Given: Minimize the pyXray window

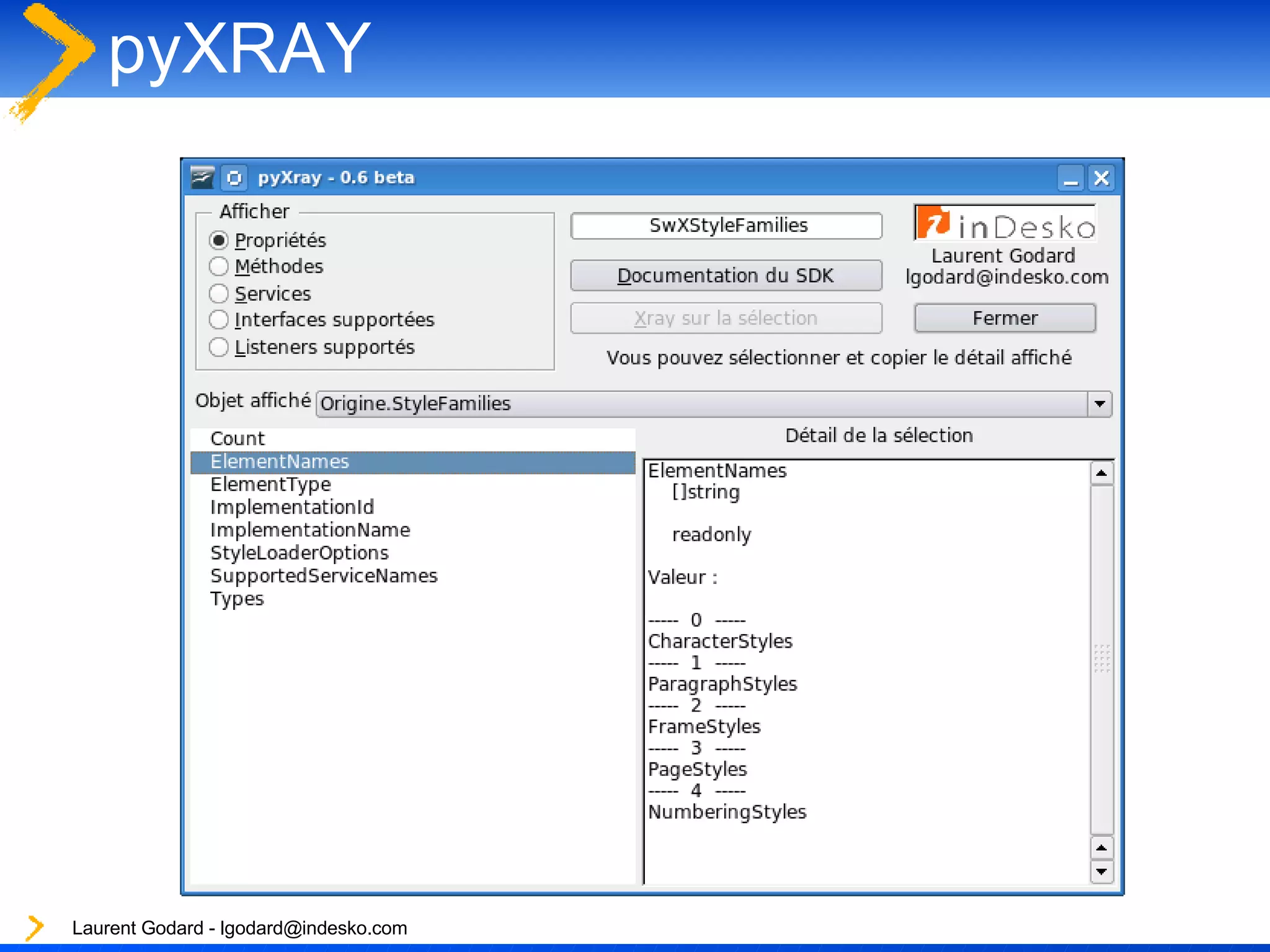Looking at the screenshot, I should click(1070, 178).
